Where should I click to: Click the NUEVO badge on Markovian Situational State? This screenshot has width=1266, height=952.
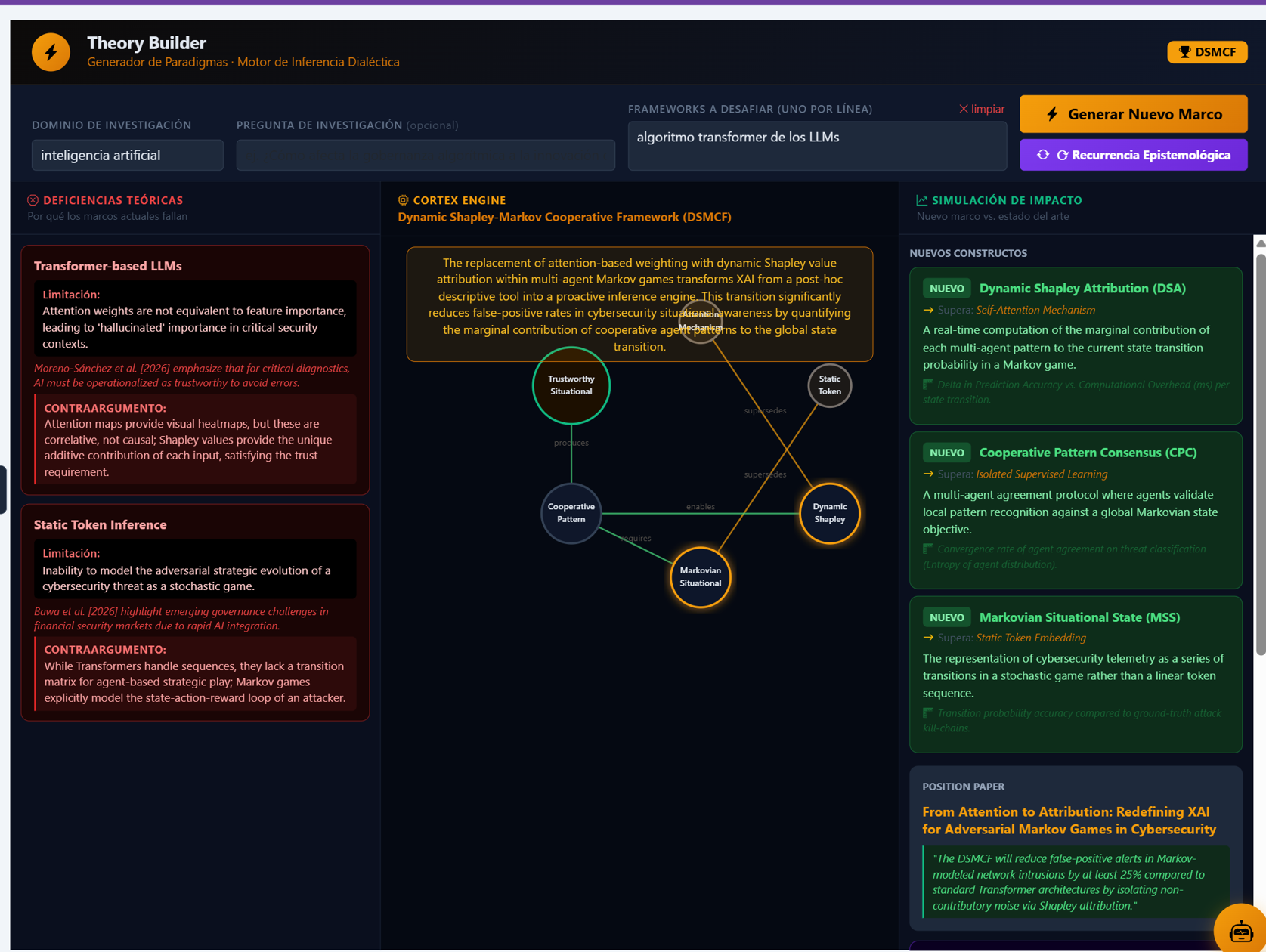(x=946, y=617)
